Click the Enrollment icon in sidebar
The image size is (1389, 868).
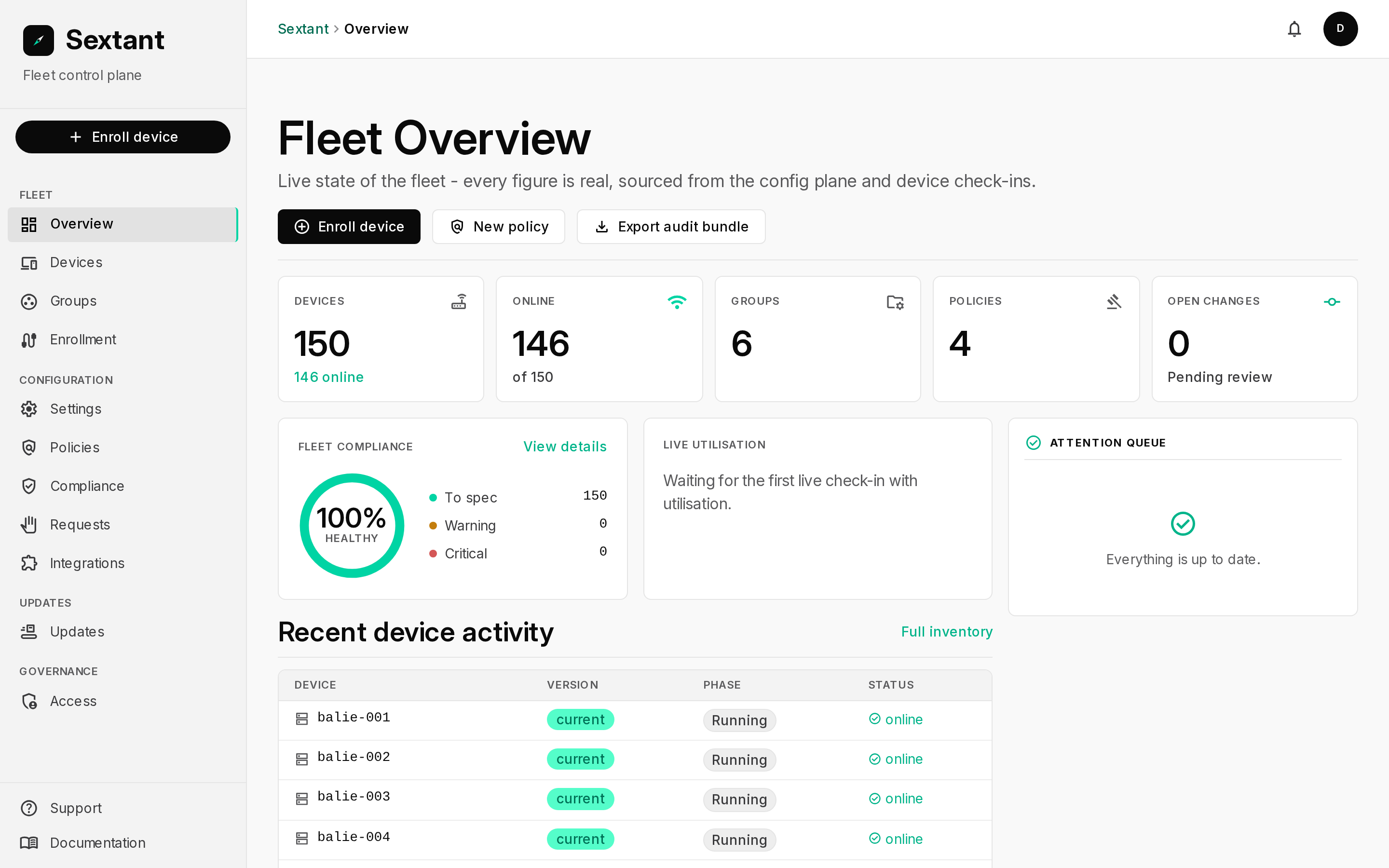click(x=29, y=340)
